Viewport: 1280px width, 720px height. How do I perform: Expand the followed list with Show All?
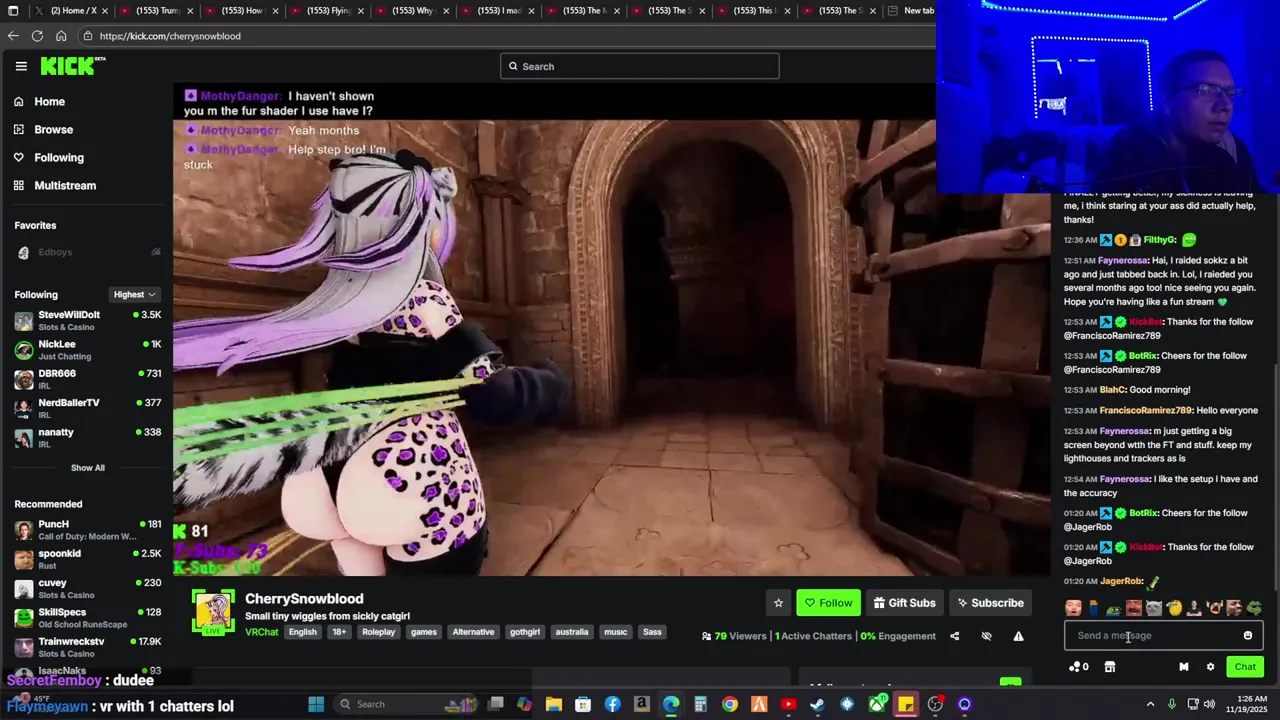(87, 468)
